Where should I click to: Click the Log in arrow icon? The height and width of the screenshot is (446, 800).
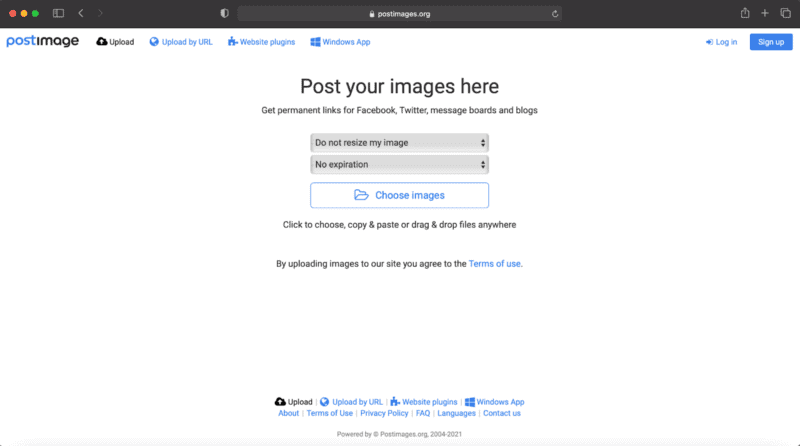click(x=709, y=42)
